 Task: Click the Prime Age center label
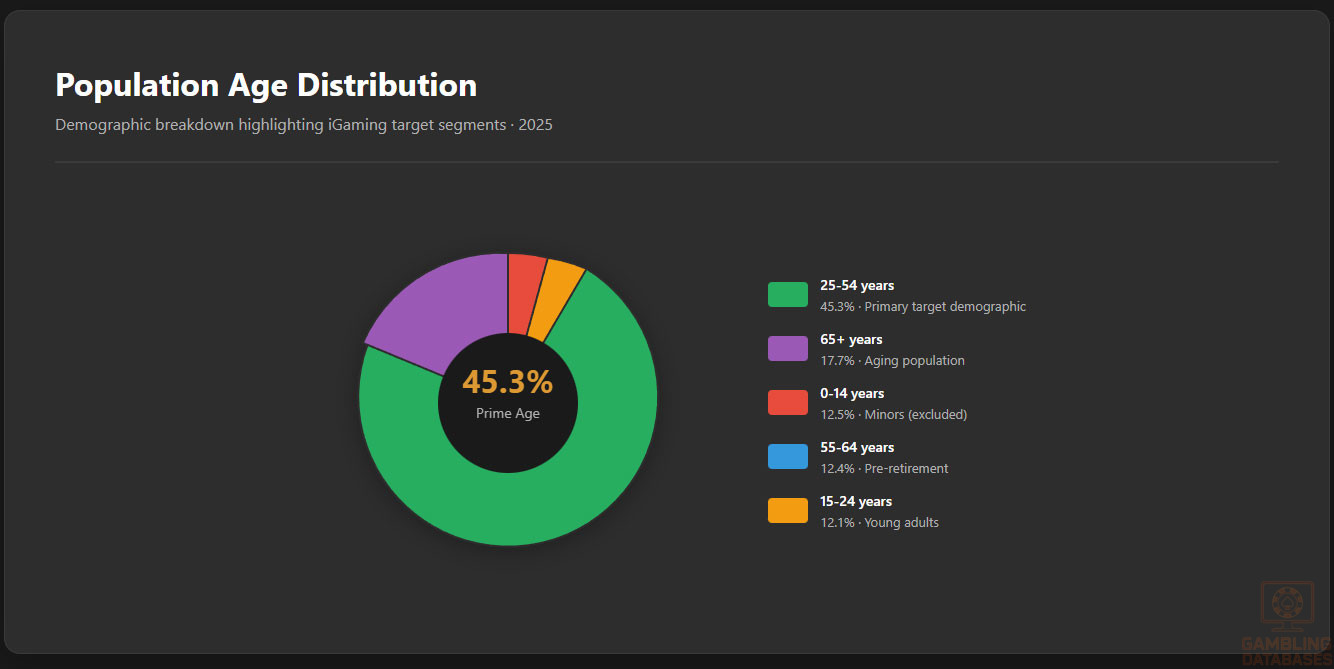pos(507,414)
